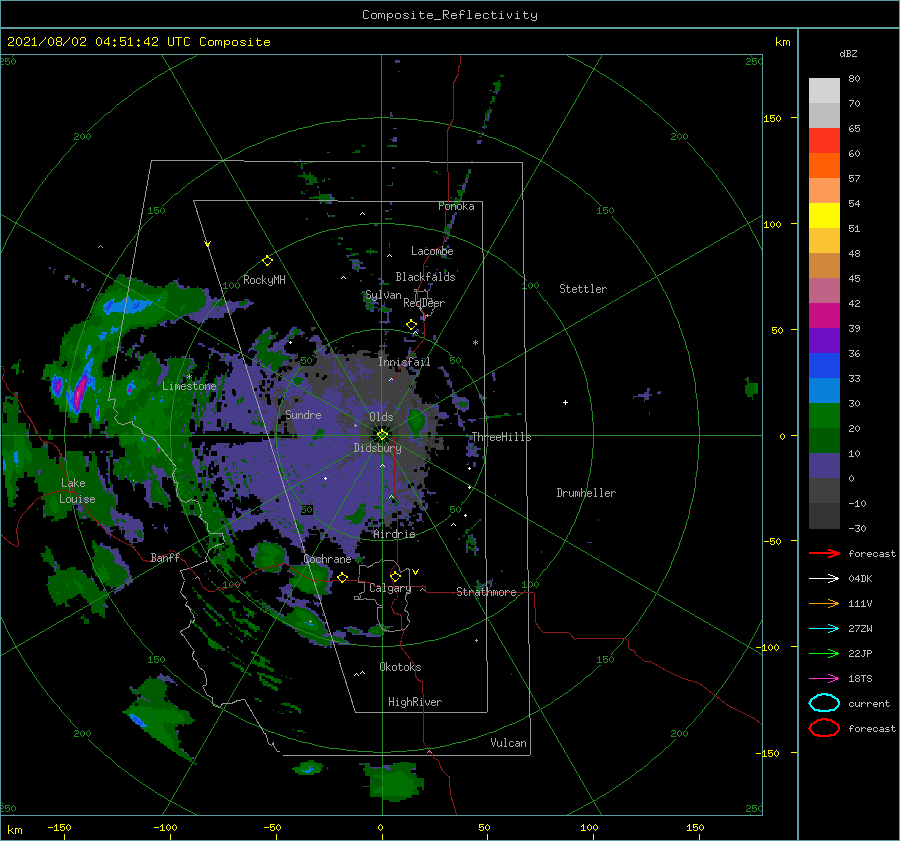Click the yellow diamond marker above Calgary
This screenshot has height=841, width=900.
coord(395,576)
